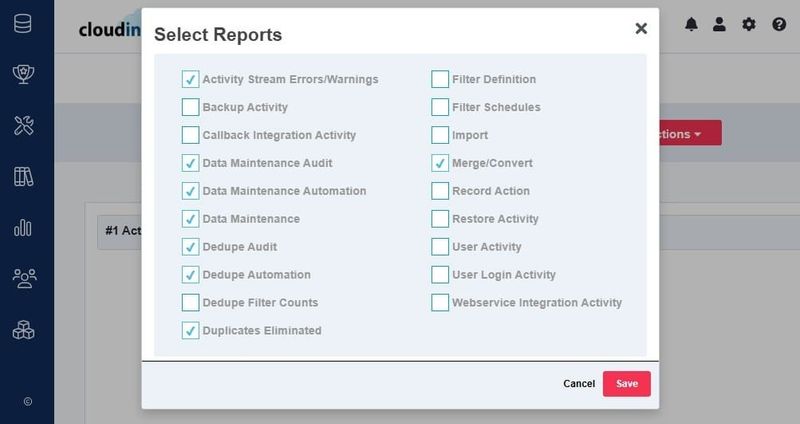Viewport: 800px width, 424px height.
Task: Uncheck Data Maintenance Audit
Action: 190,163
